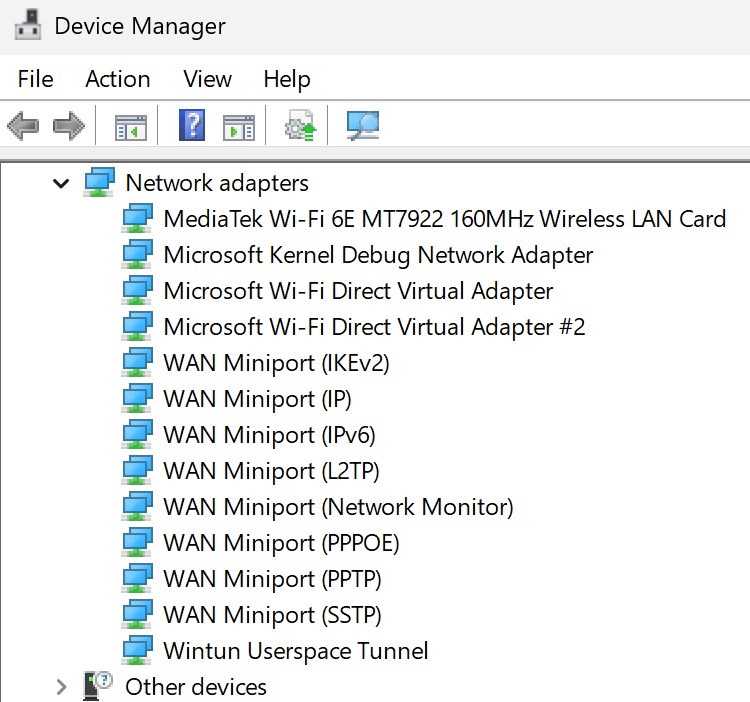This screenshot has height=702, width=750.
Task: Select MediaTek Wi-Fi 6E MT7922 Wireless LAN Card
Action: click(x=445, y=219)
